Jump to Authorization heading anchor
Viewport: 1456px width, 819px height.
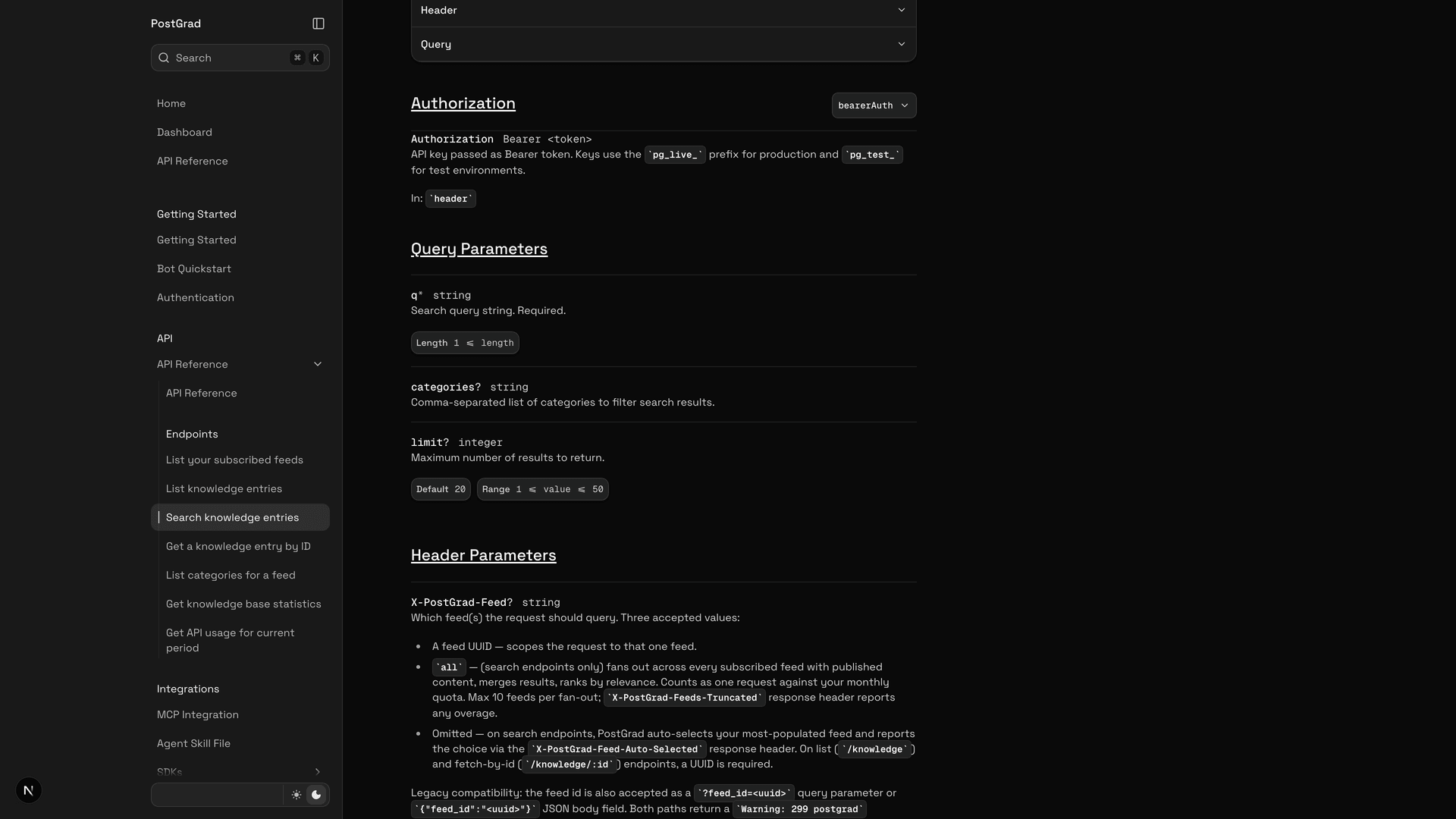tap(463, 103)
